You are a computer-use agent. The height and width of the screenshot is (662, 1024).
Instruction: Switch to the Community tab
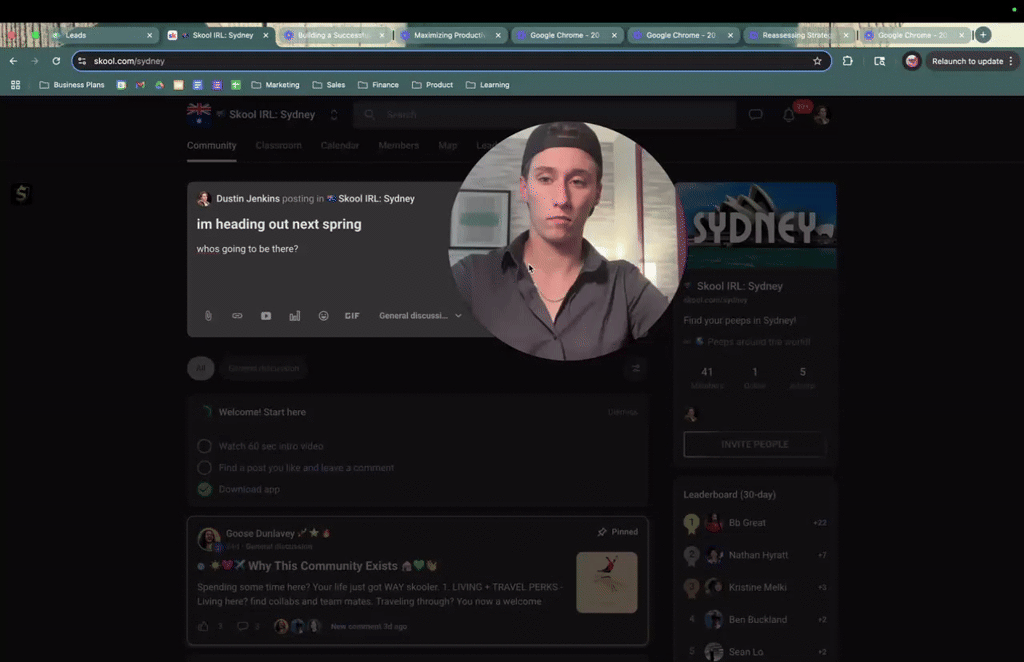tap(212, 146)
